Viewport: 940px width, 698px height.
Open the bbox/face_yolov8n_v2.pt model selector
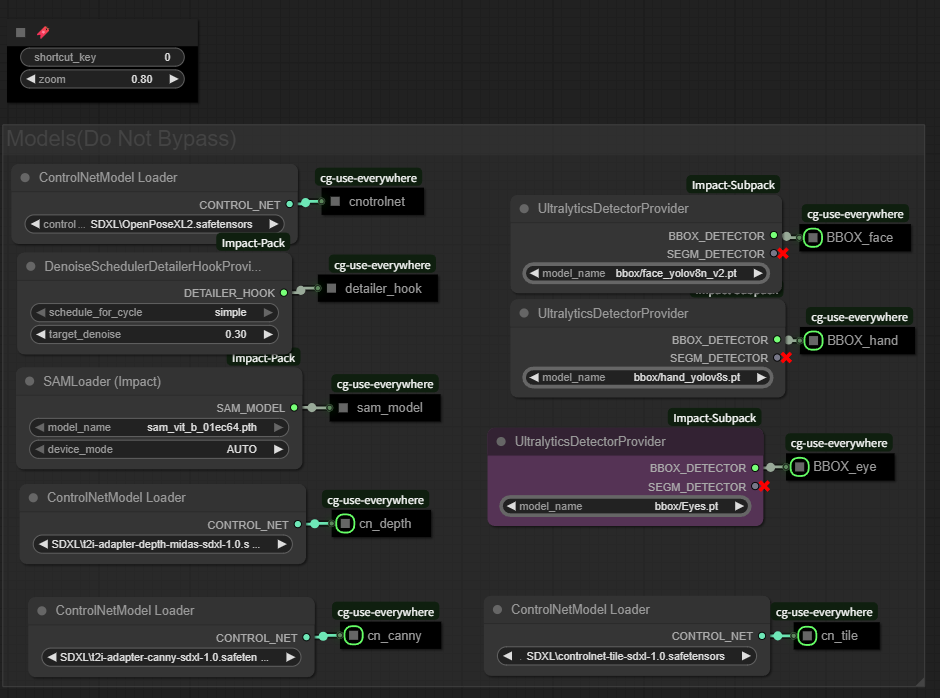click(646, 273)
